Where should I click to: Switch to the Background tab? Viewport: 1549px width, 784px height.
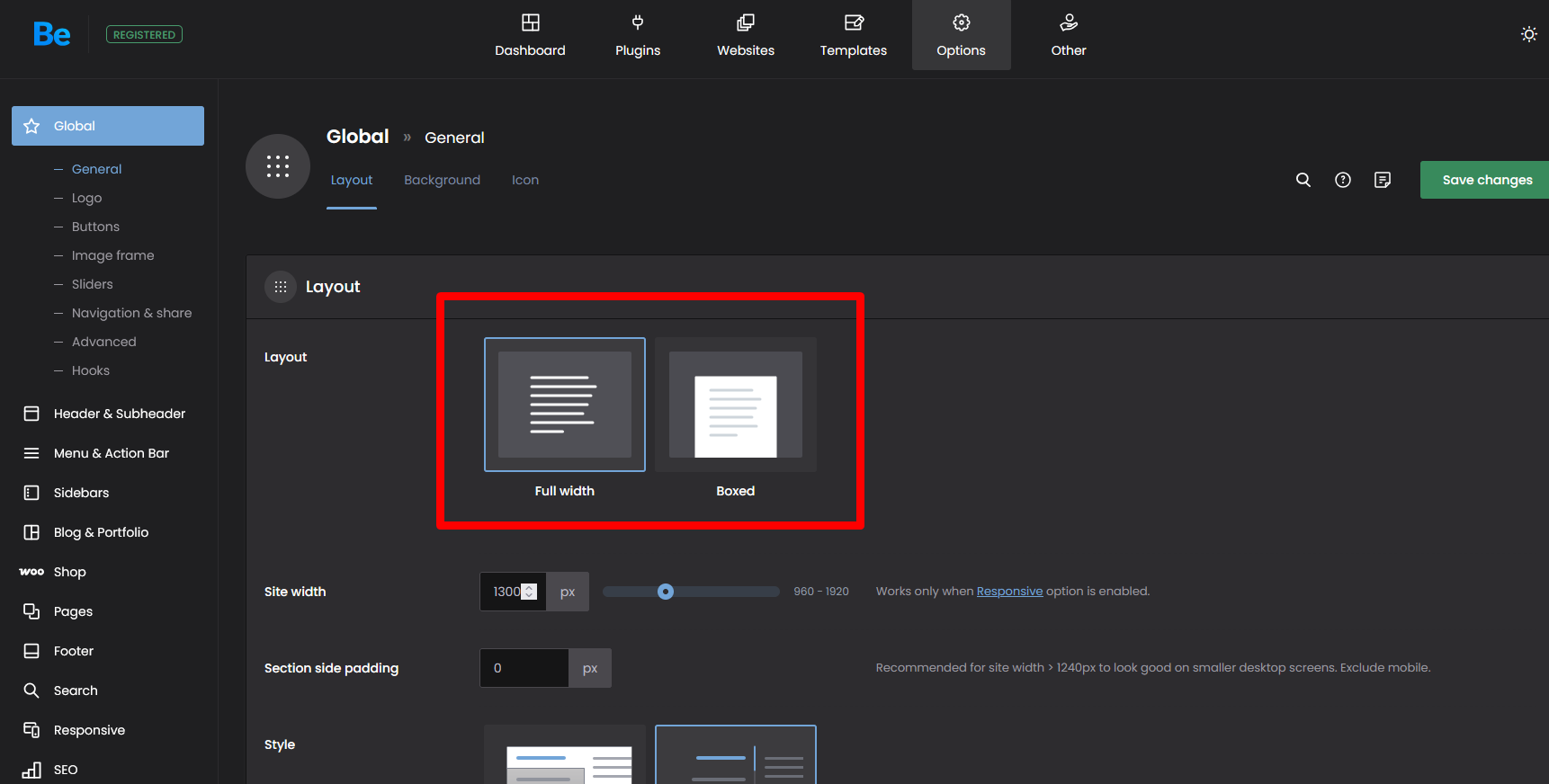442,180
